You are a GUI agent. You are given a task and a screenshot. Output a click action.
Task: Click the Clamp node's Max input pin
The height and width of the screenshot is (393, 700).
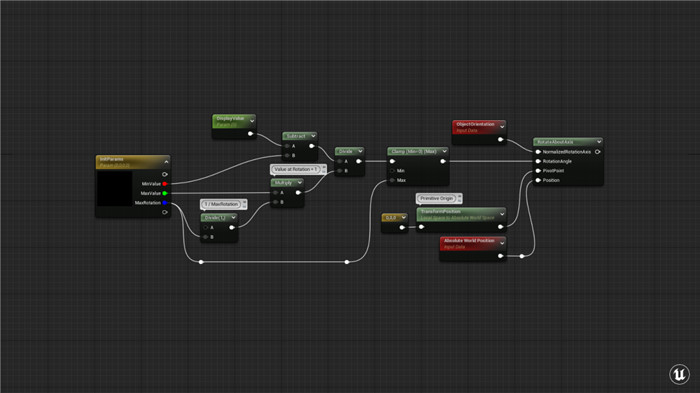[x=392, y=180]
